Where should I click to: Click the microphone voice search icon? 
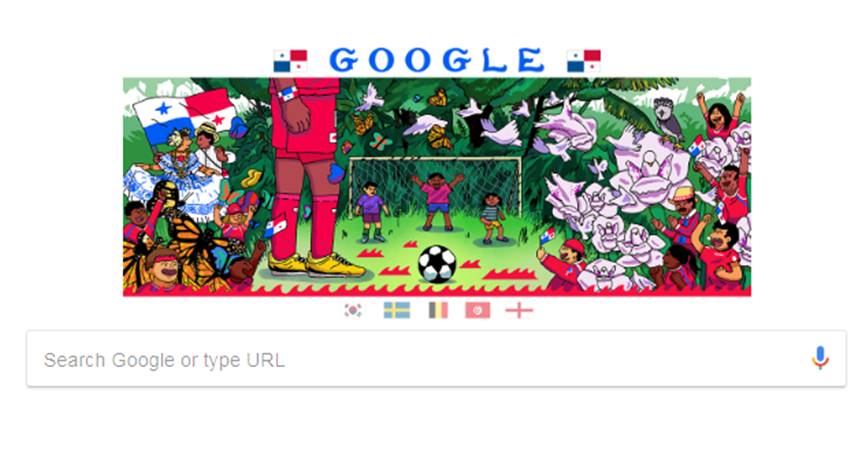pyautogui.click(x=820, y=358)
